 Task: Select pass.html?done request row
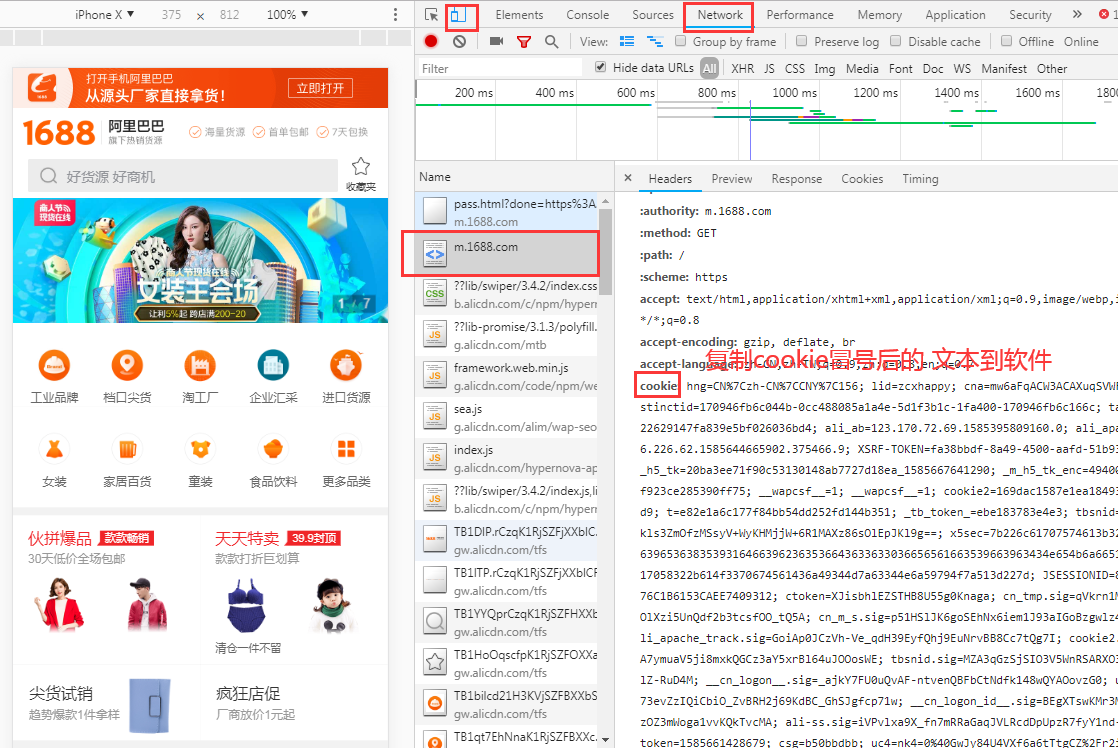point(506,212)
